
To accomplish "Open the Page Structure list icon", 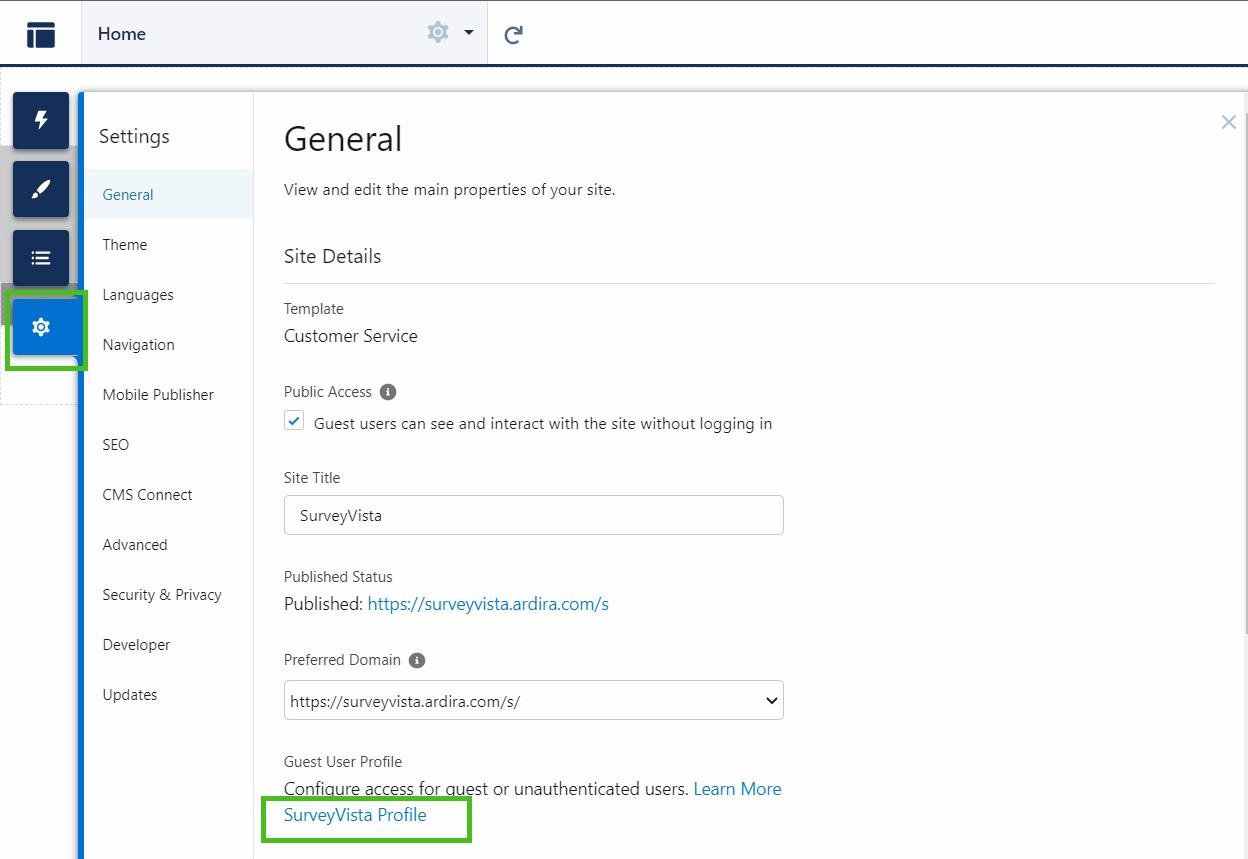I will pyautogui.click(x=40, y=257).
